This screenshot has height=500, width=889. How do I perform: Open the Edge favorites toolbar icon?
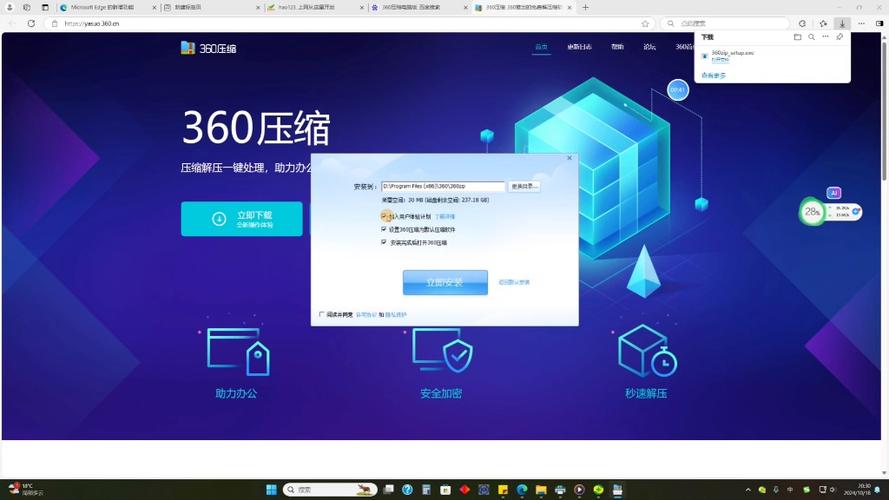[823, 23]
